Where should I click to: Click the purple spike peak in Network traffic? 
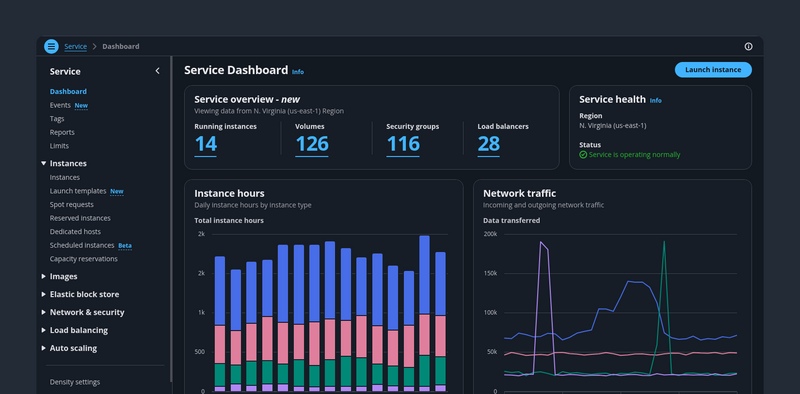[540, 242]
